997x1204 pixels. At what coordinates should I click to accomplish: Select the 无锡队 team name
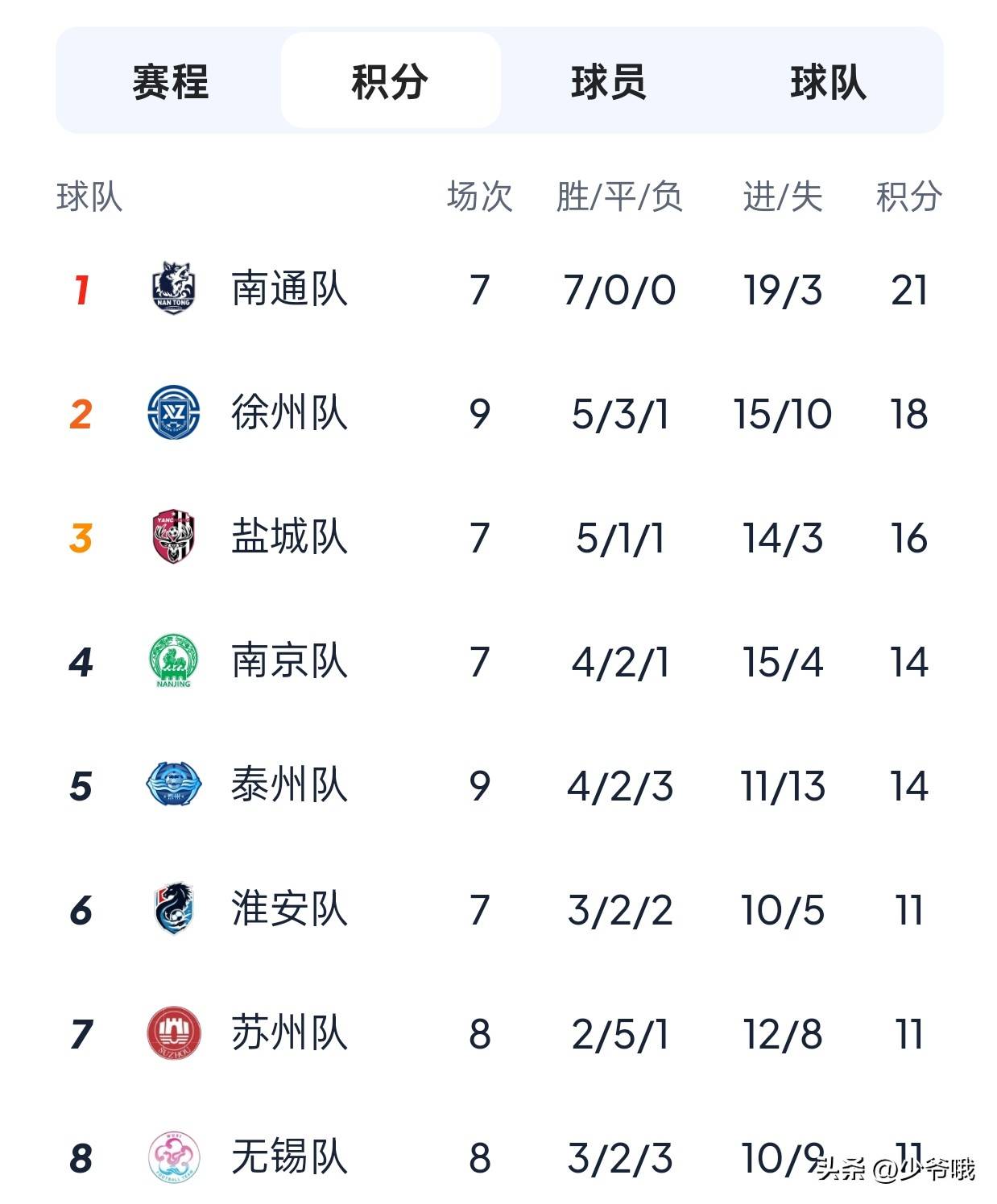coord(290,1157)
